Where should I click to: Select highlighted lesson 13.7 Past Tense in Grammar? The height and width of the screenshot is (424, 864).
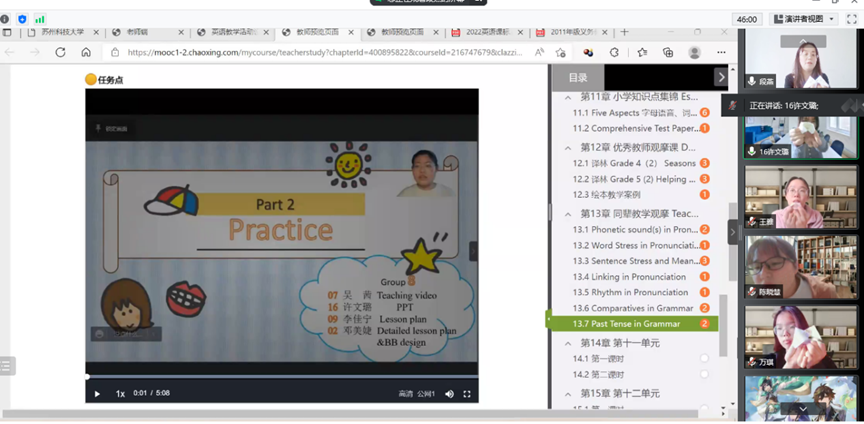click(636, 324)
